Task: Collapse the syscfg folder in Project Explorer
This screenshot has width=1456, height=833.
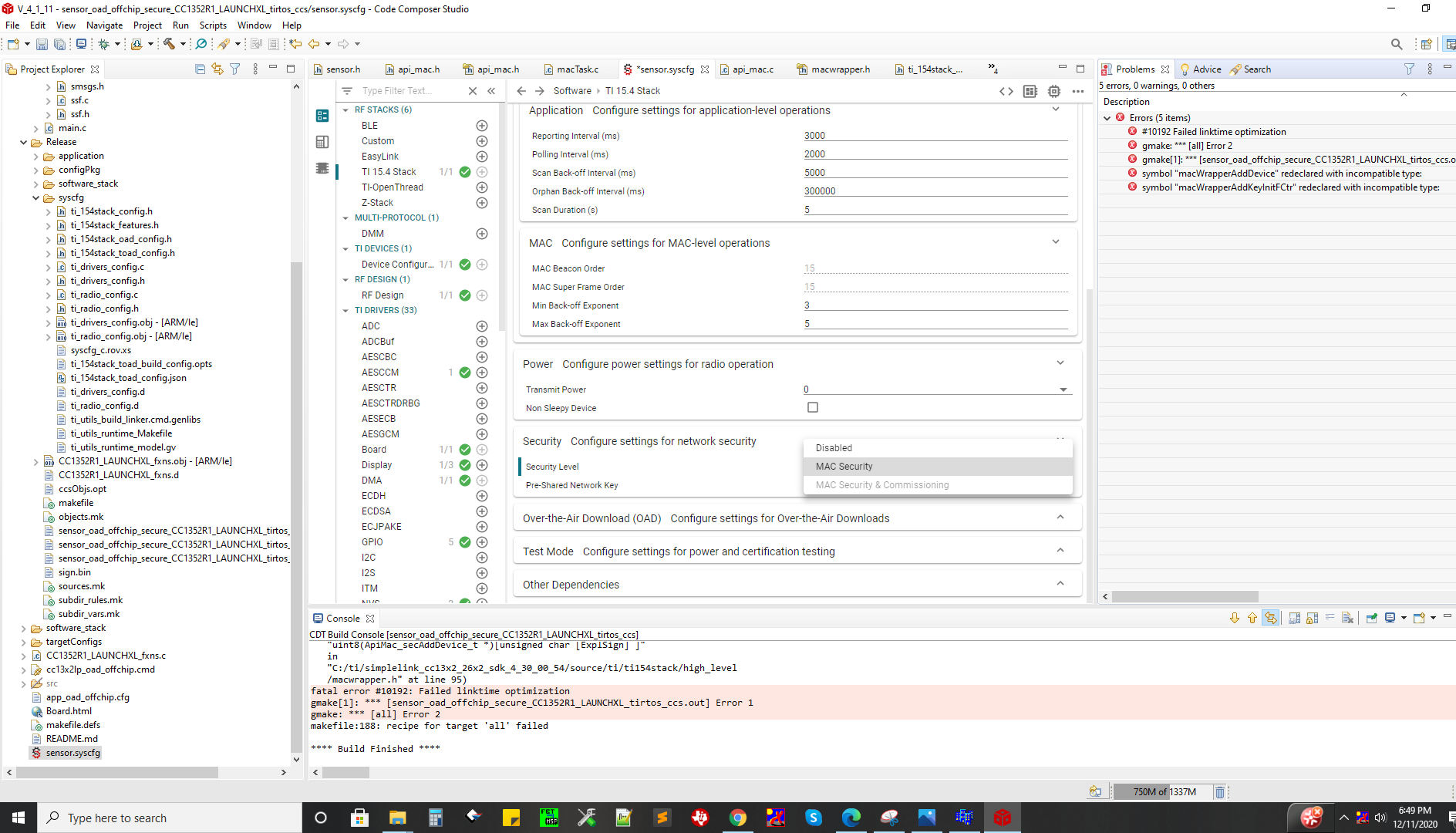Action: tap(35, 198)
